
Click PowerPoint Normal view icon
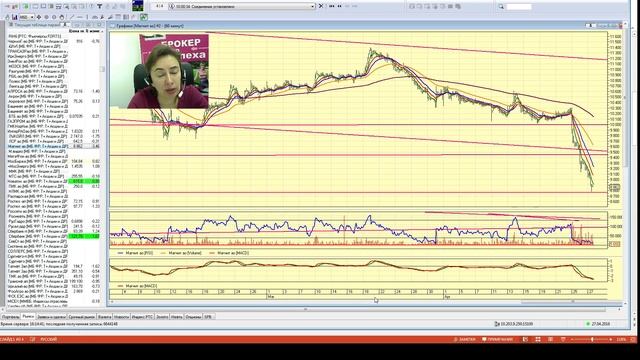525,340
